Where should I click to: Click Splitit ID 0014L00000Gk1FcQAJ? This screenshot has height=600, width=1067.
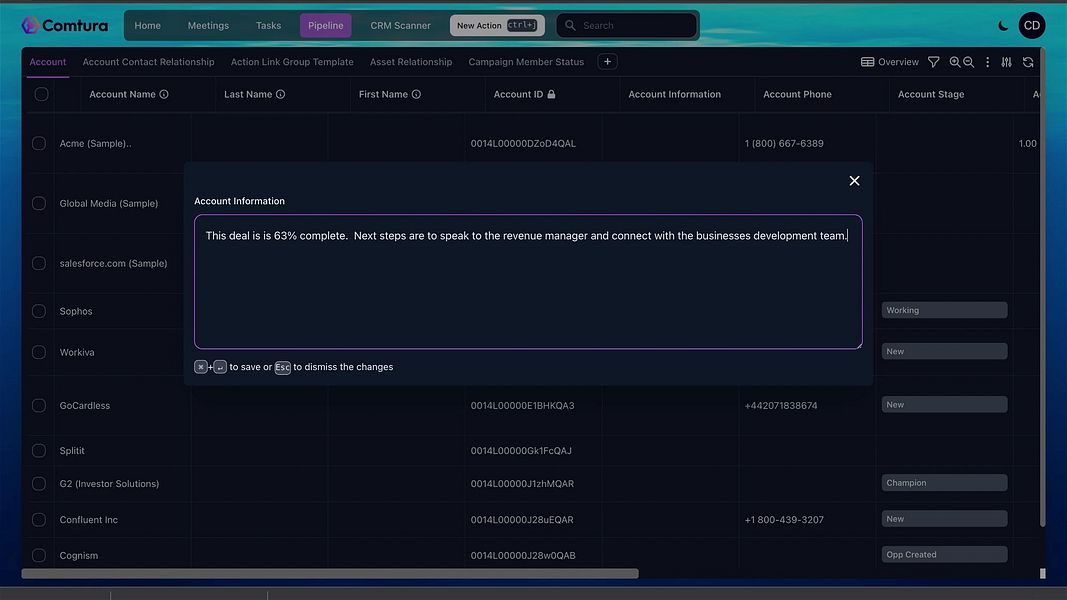click(521, 450)
